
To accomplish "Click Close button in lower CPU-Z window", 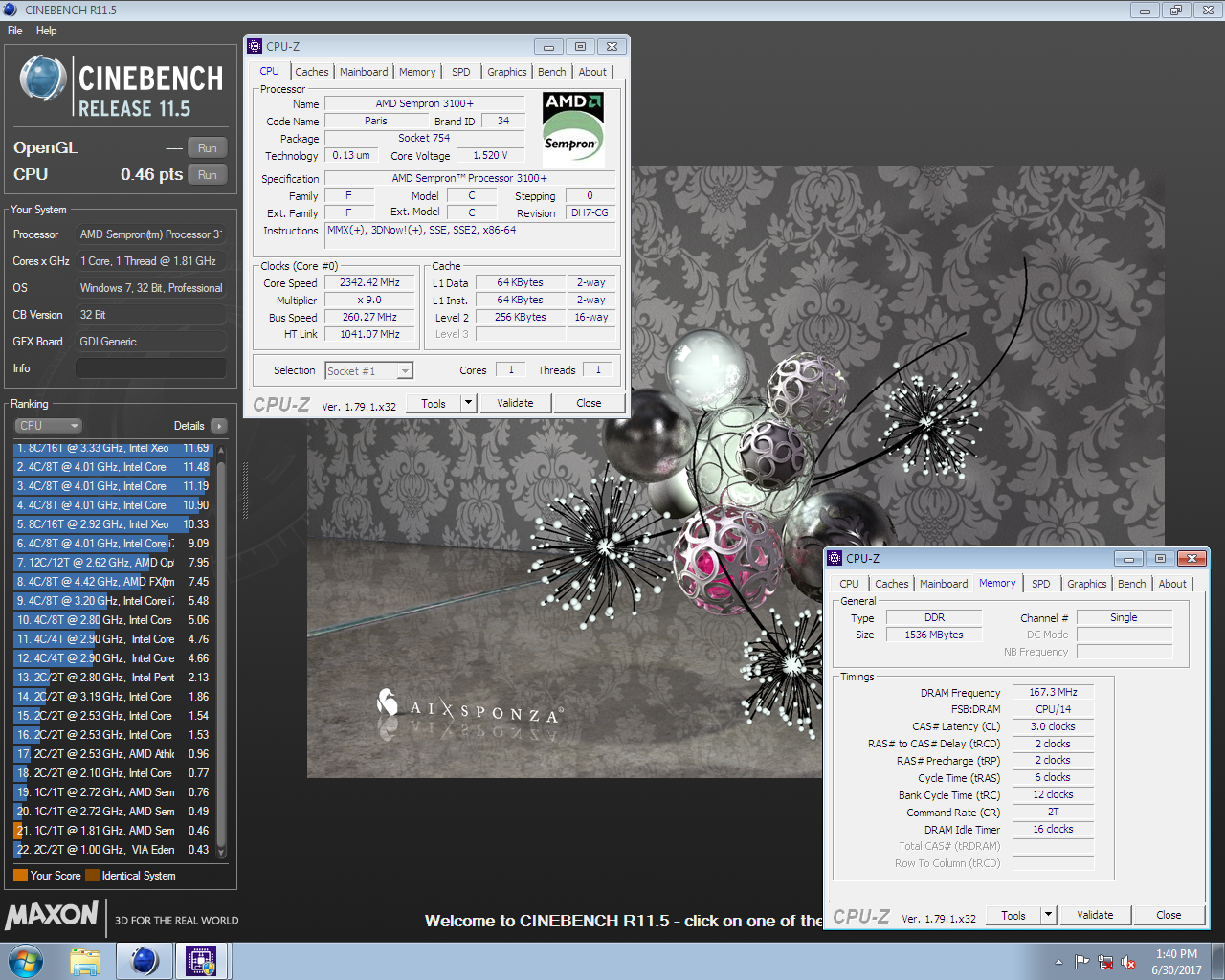I will (x=1169, y=916).
